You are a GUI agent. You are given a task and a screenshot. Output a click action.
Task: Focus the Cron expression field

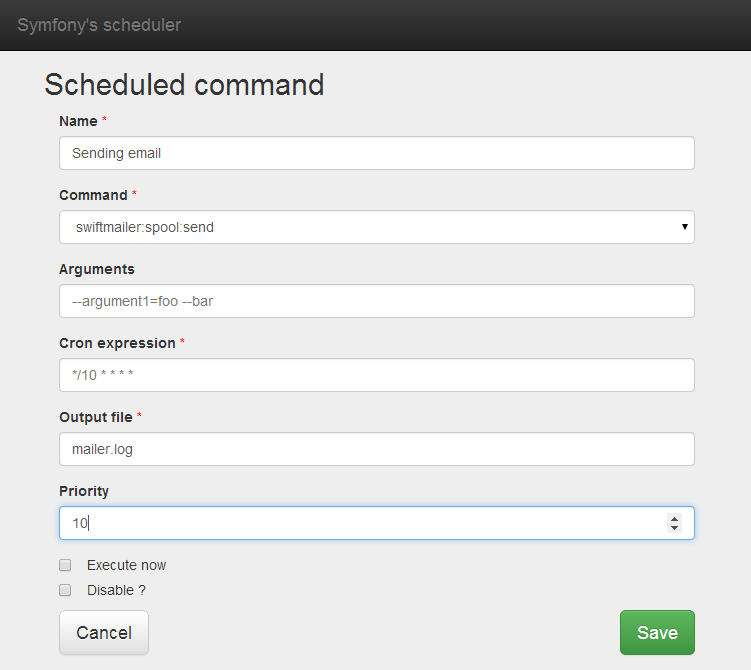[x=376, y=375]
